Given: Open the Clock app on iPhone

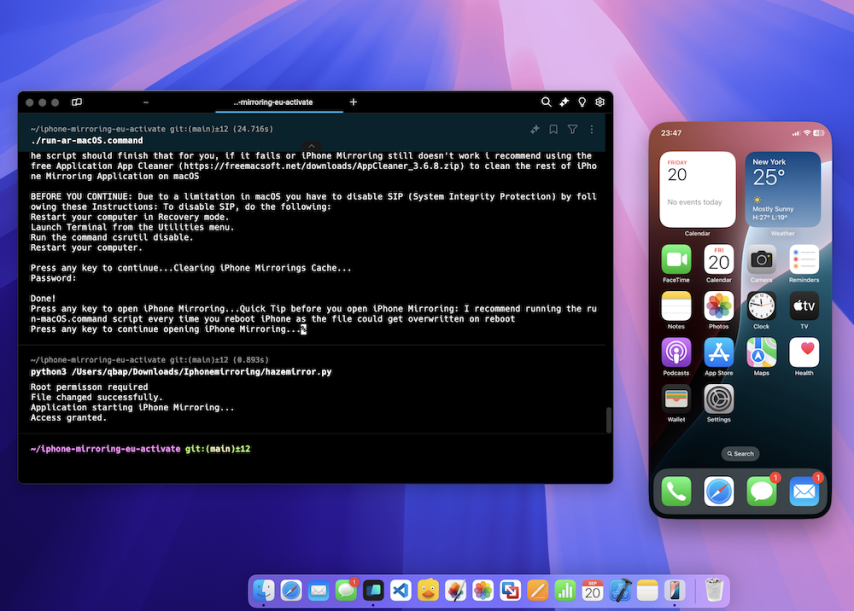Looking at the screenshot, I should [x=761, y=306].
